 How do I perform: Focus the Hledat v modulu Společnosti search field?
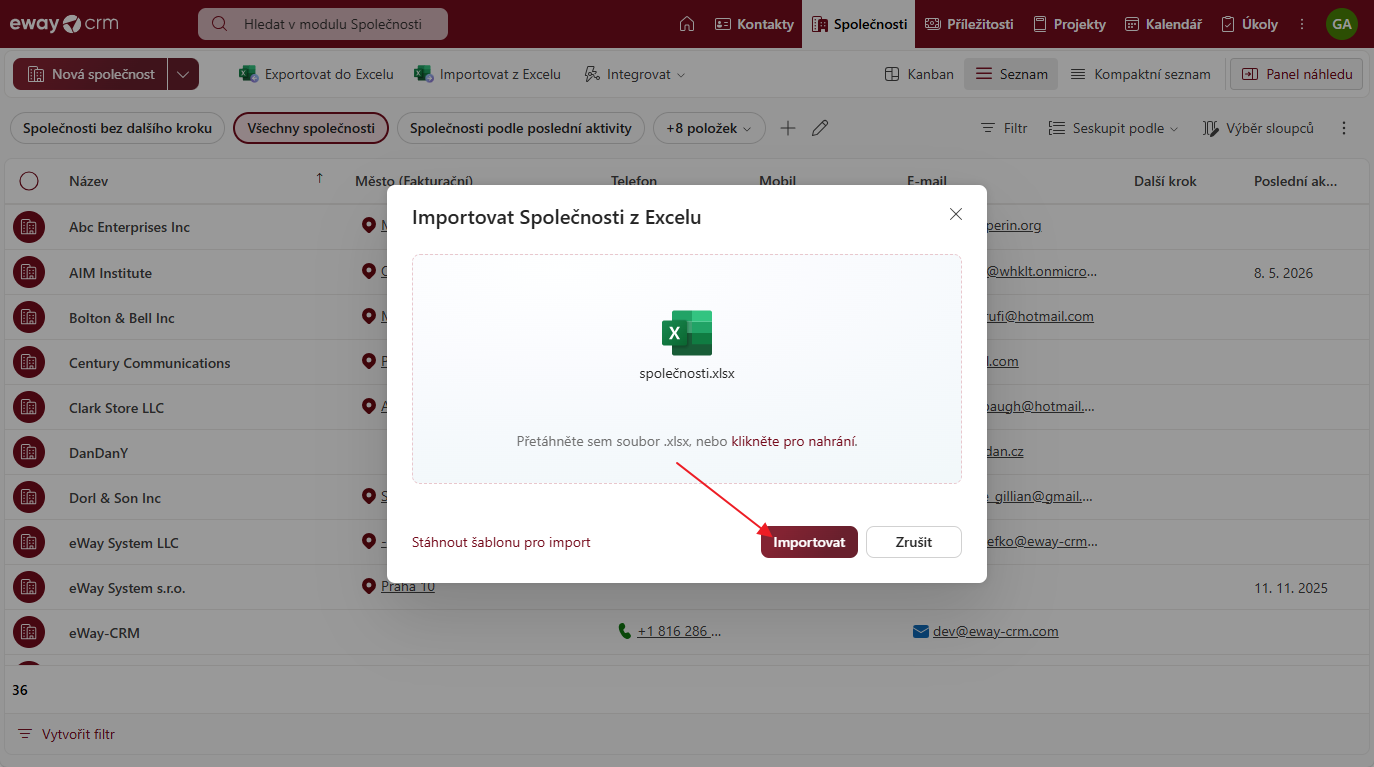(x=323, y=24)
